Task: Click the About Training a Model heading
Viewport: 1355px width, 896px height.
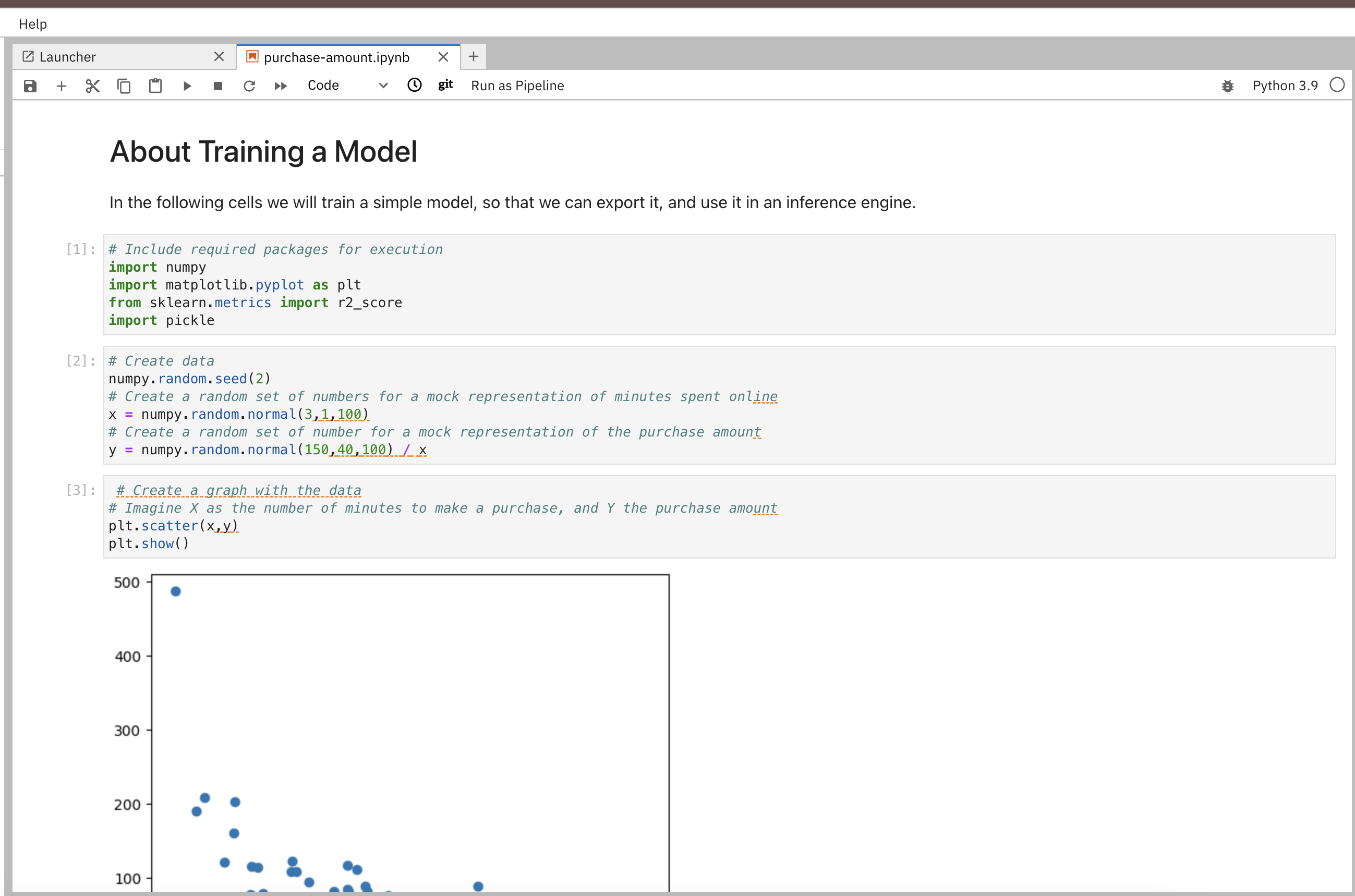Action: point(263,152)
